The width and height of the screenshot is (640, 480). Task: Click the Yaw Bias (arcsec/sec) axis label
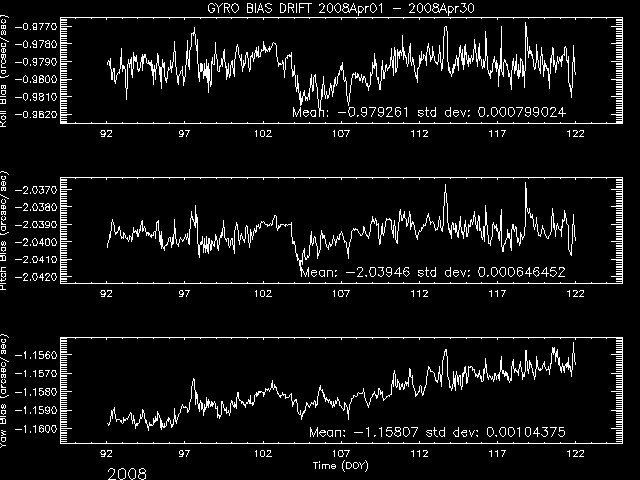[x=4, y=391]
